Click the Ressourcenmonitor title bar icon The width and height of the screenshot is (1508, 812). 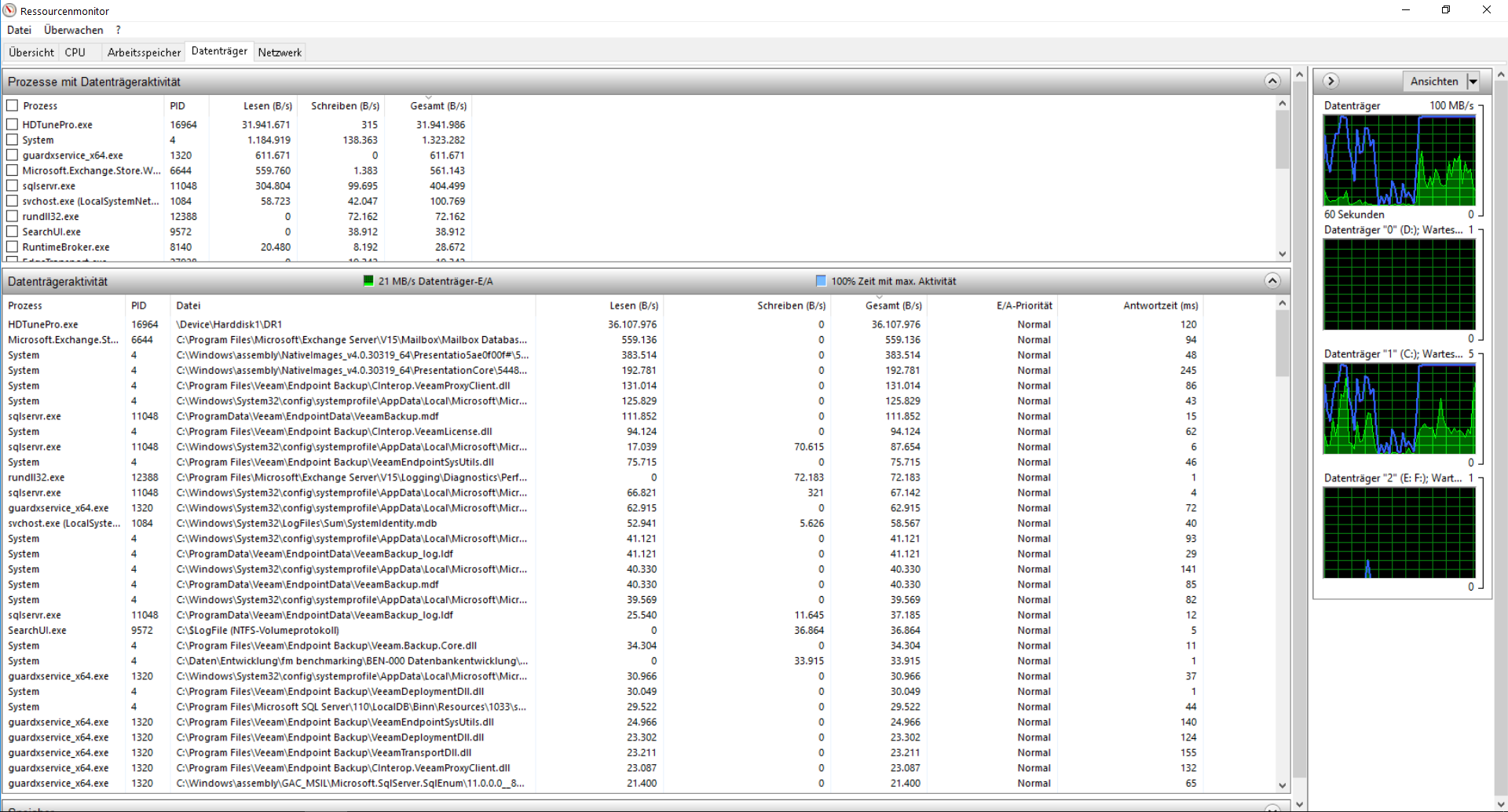(x=9, y=9)
